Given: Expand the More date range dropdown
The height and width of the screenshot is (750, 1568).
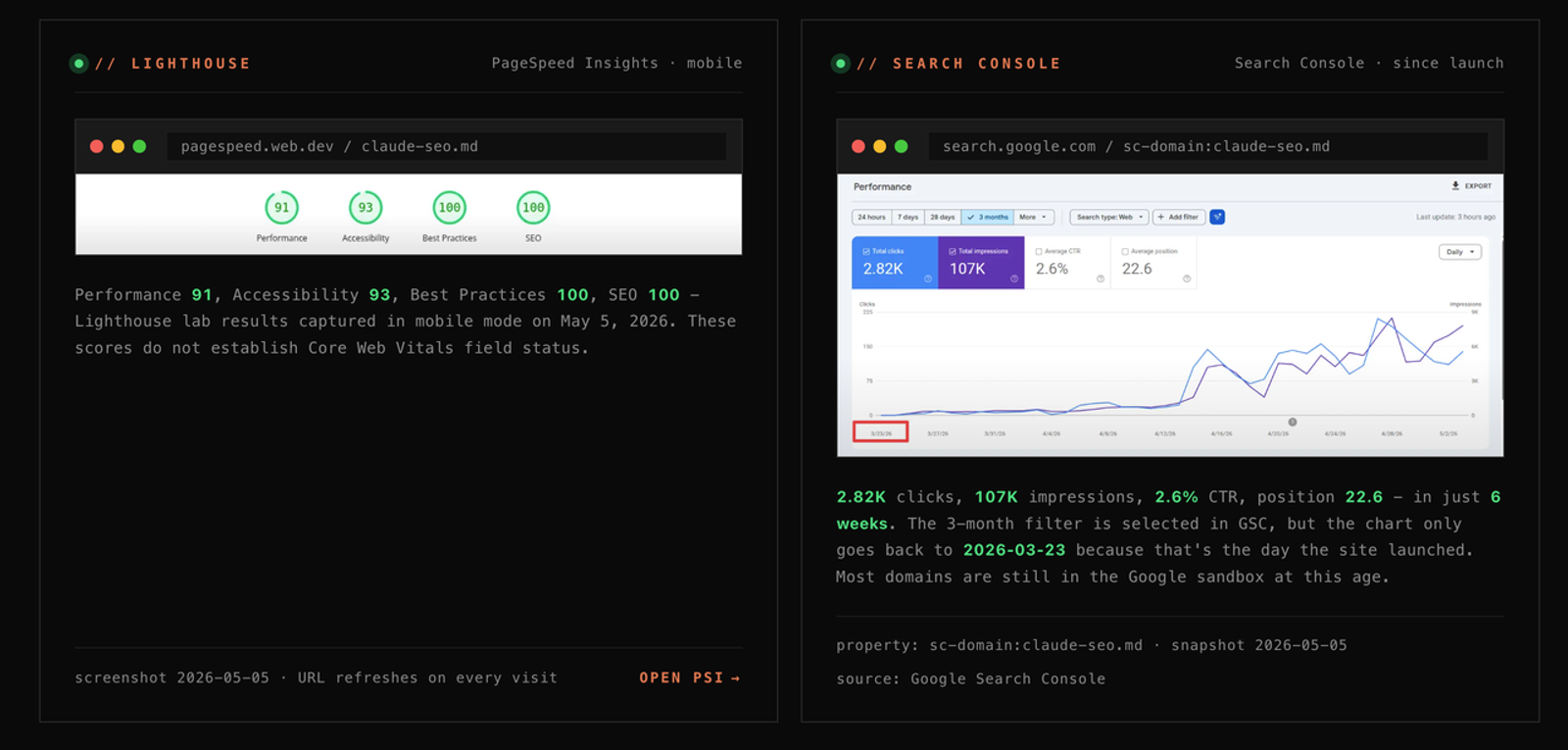Looking at the screenshot, I should (1033, 218).
